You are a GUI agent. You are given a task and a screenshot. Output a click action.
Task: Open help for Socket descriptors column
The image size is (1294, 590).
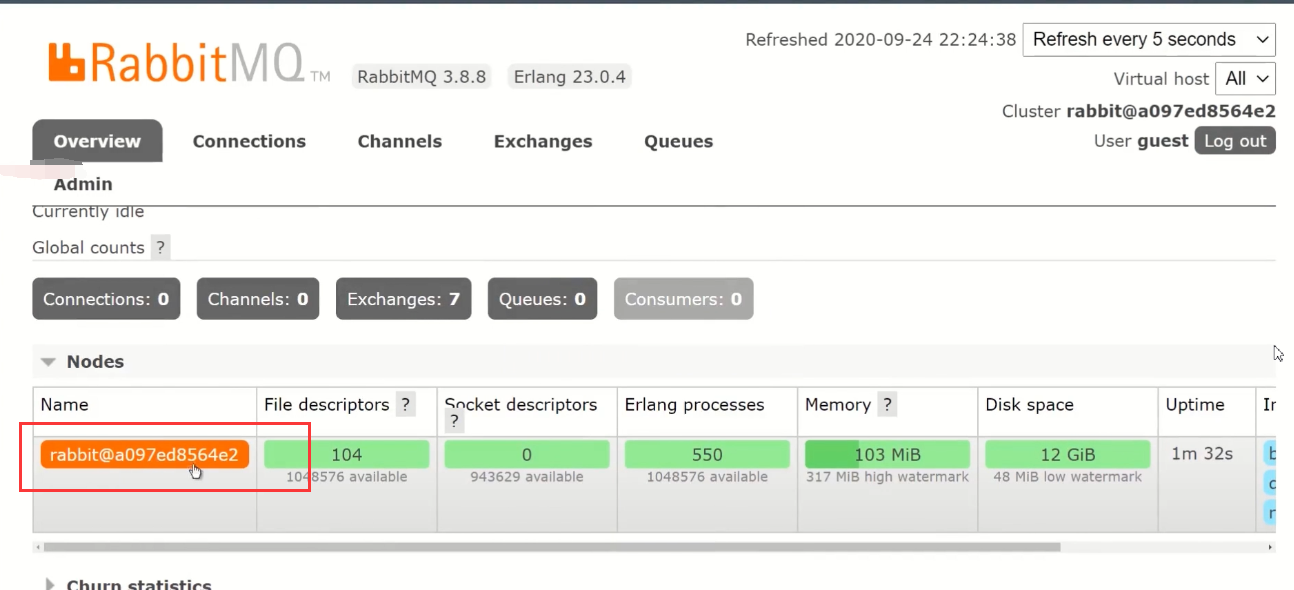[x=454, y=423]
